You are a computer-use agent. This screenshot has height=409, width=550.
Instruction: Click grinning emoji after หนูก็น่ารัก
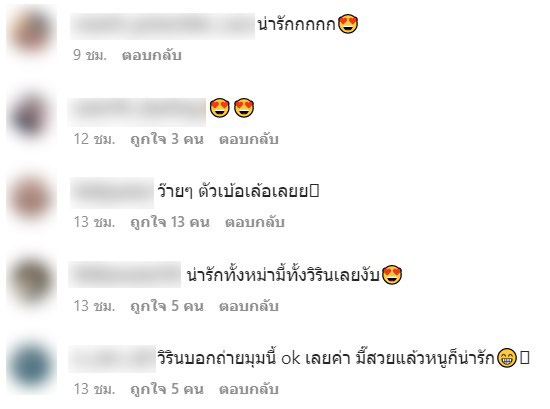[x=507, y=358]
